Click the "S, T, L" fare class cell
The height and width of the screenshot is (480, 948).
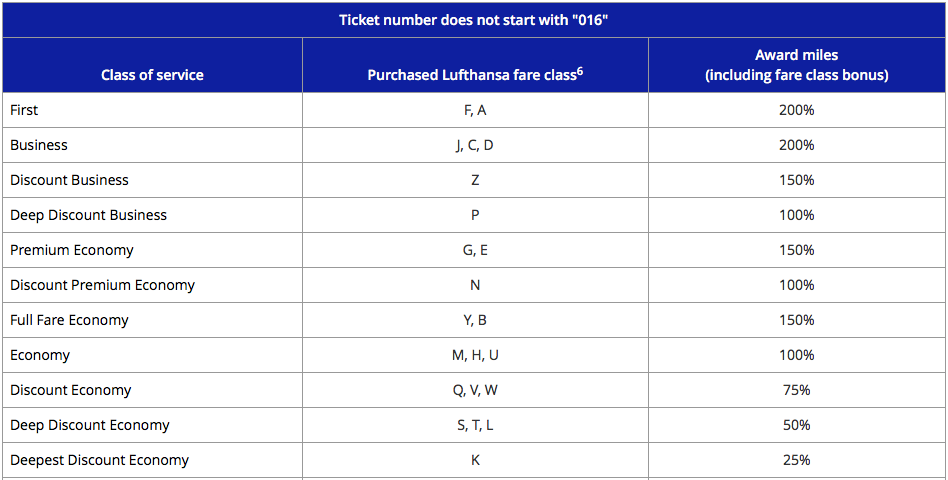tap(475, 425)
